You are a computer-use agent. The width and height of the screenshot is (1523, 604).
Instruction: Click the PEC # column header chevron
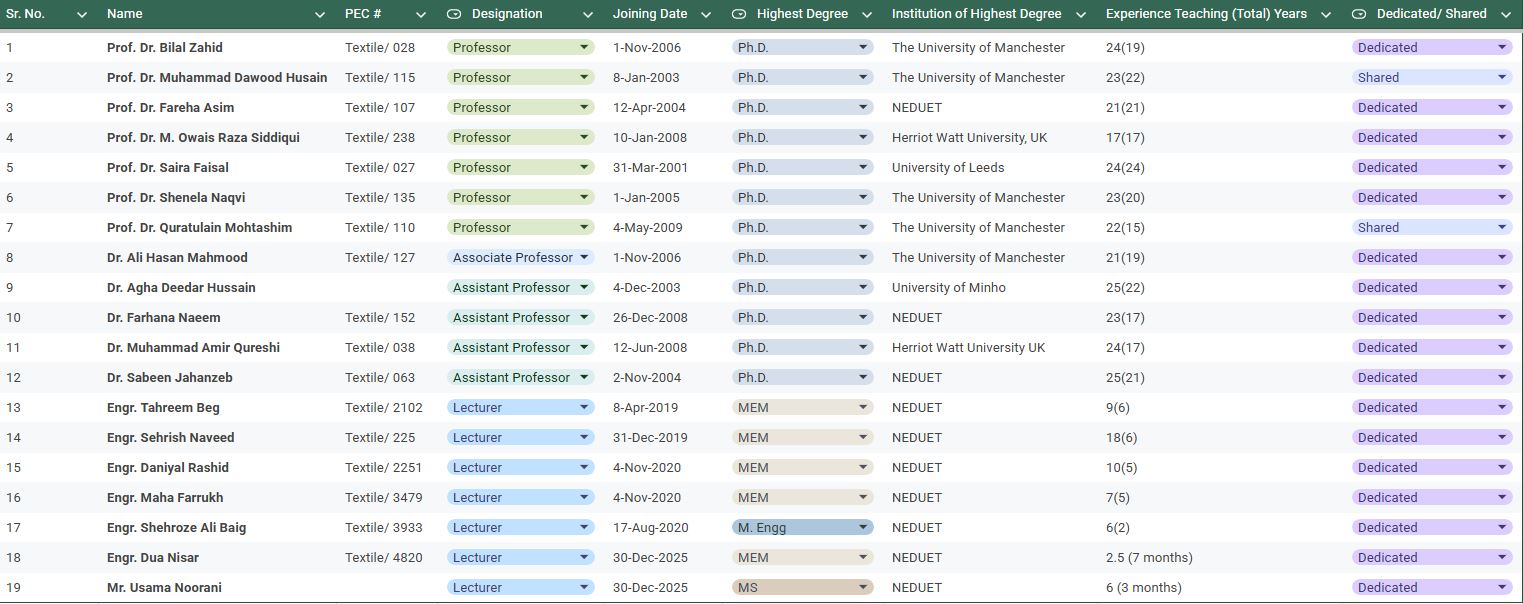(x=421, y=15)
